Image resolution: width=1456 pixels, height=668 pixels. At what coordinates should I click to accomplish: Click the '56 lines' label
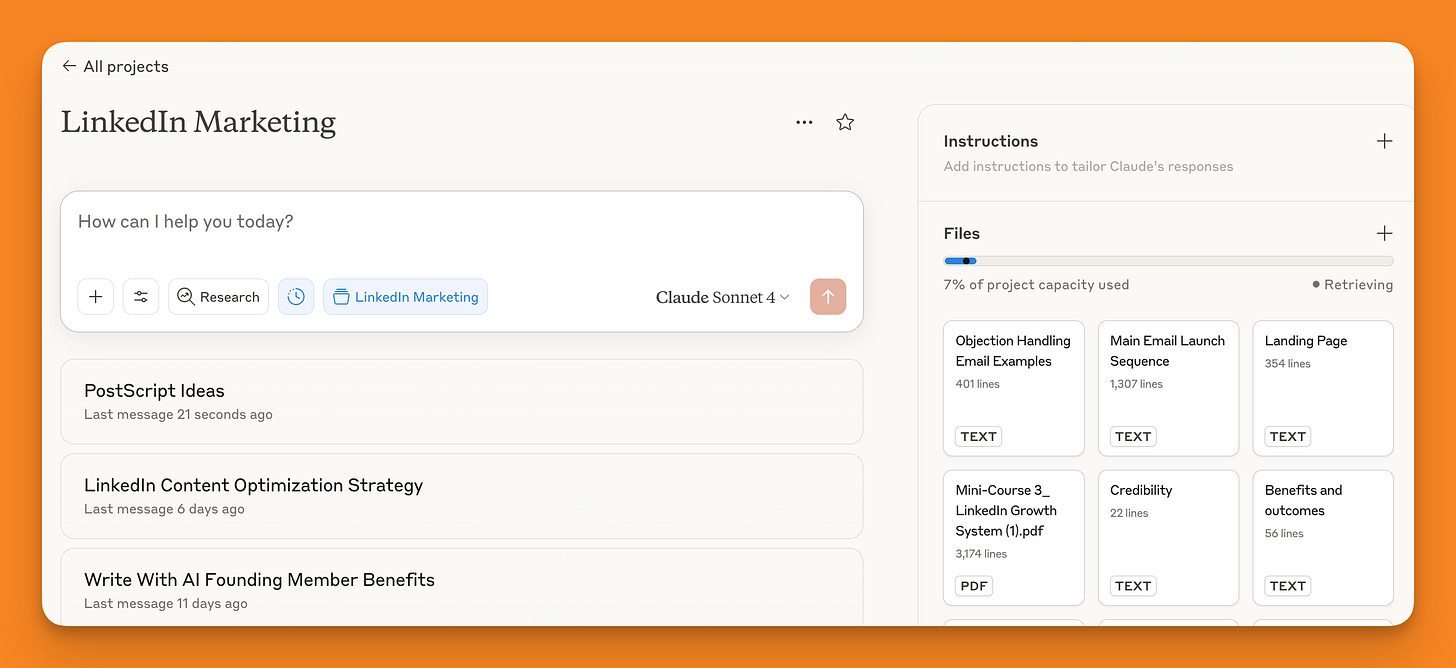(1285, 534)
